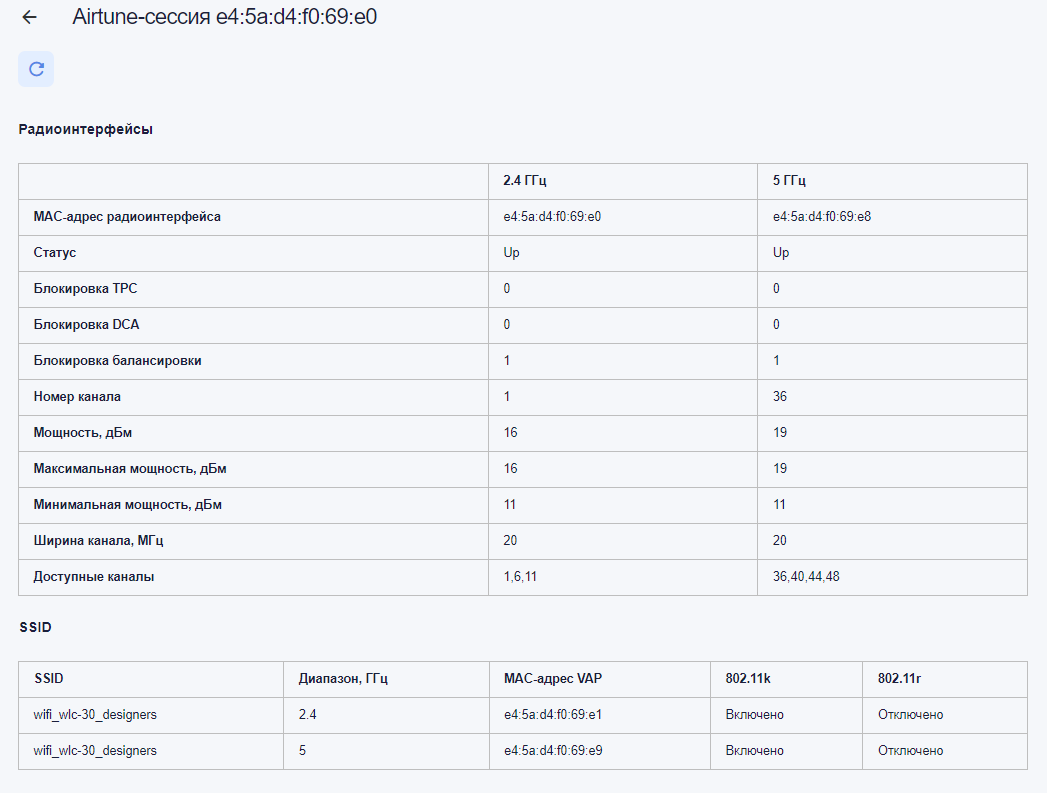Click the Блокировка TPC row label
The width and height of the screenshot is (1047, 793).
click(85, 289)
